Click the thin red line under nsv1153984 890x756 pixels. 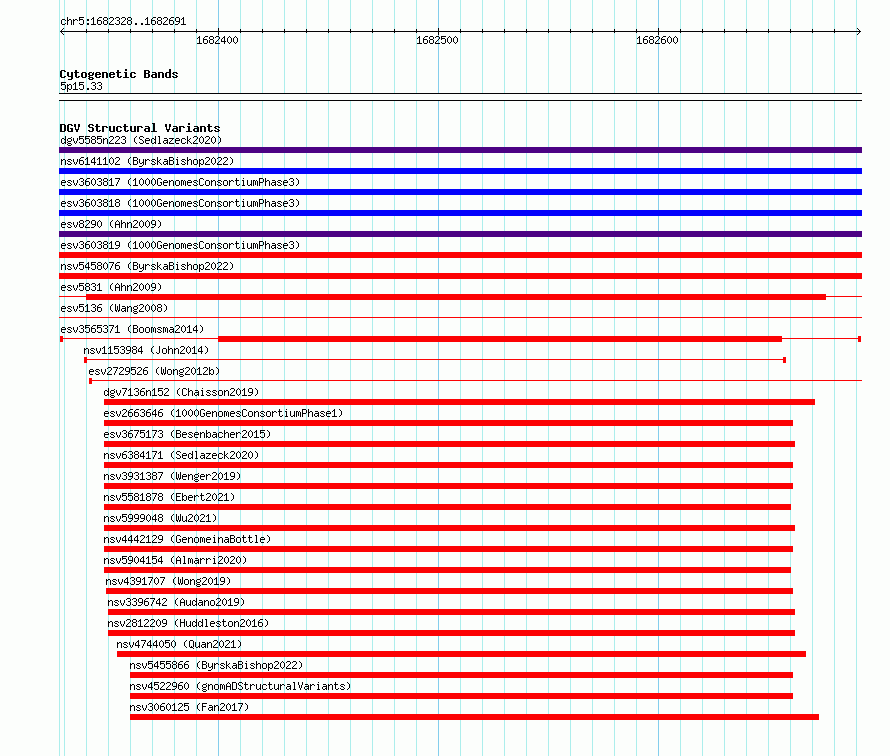coord(435,360)
